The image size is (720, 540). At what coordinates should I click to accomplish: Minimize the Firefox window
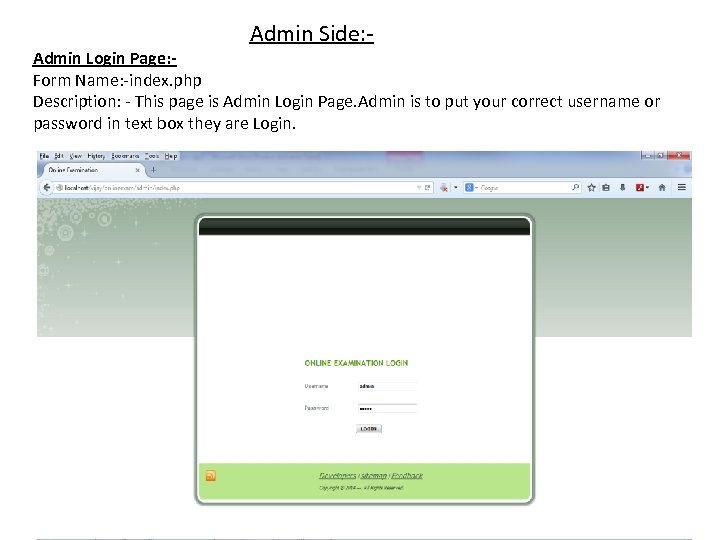pos(647,156)
